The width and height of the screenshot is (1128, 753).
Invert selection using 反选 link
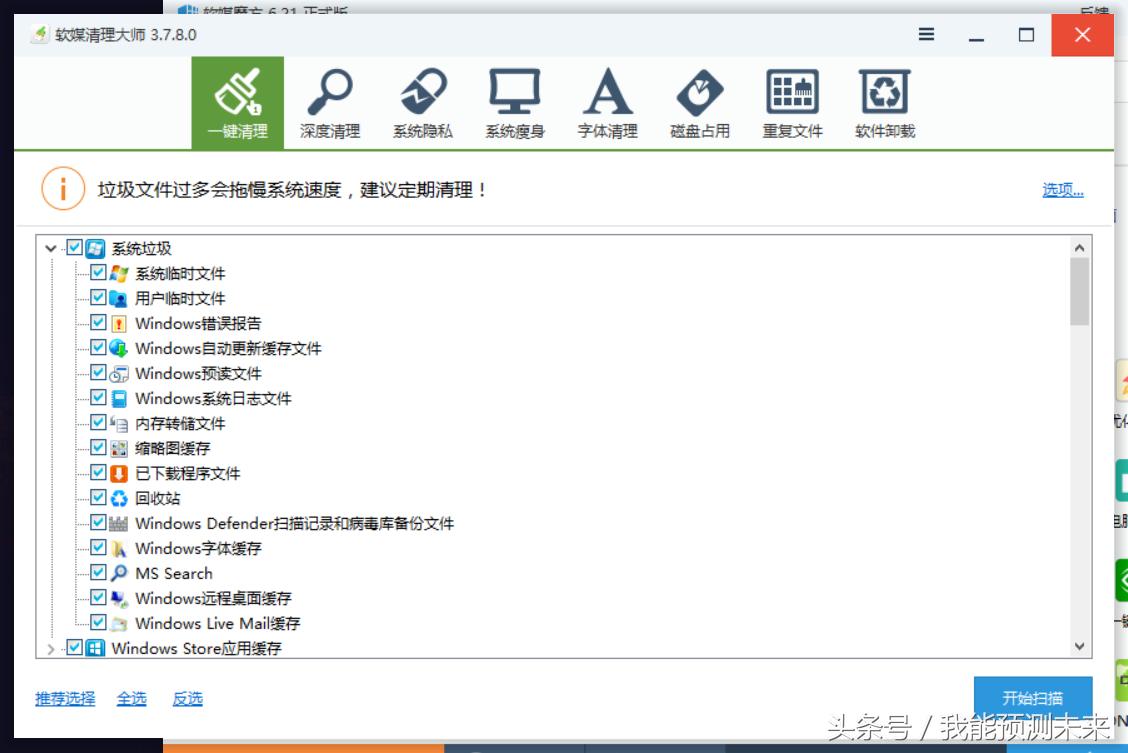[188, 698]
